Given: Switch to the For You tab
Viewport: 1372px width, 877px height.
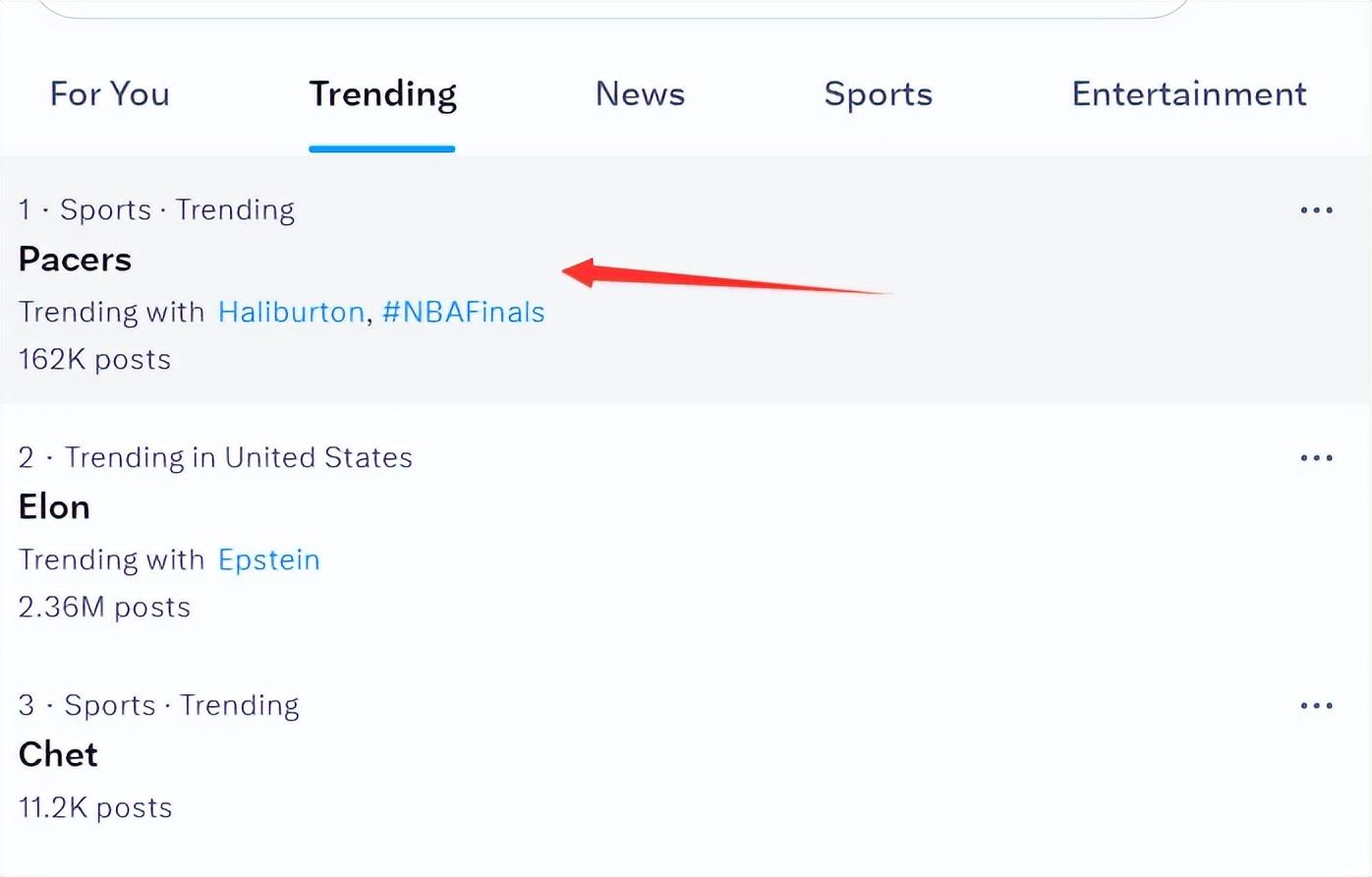Looking at the screenshot, I should point(110,94).
